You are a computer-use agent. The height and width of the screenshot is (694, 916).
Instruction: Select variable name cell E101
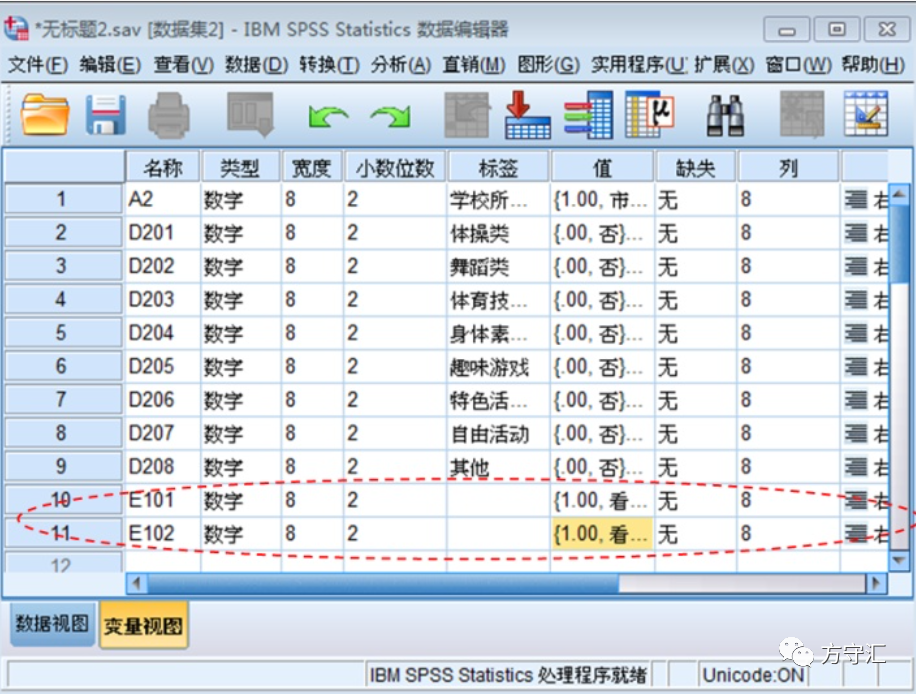click(163, 499)
